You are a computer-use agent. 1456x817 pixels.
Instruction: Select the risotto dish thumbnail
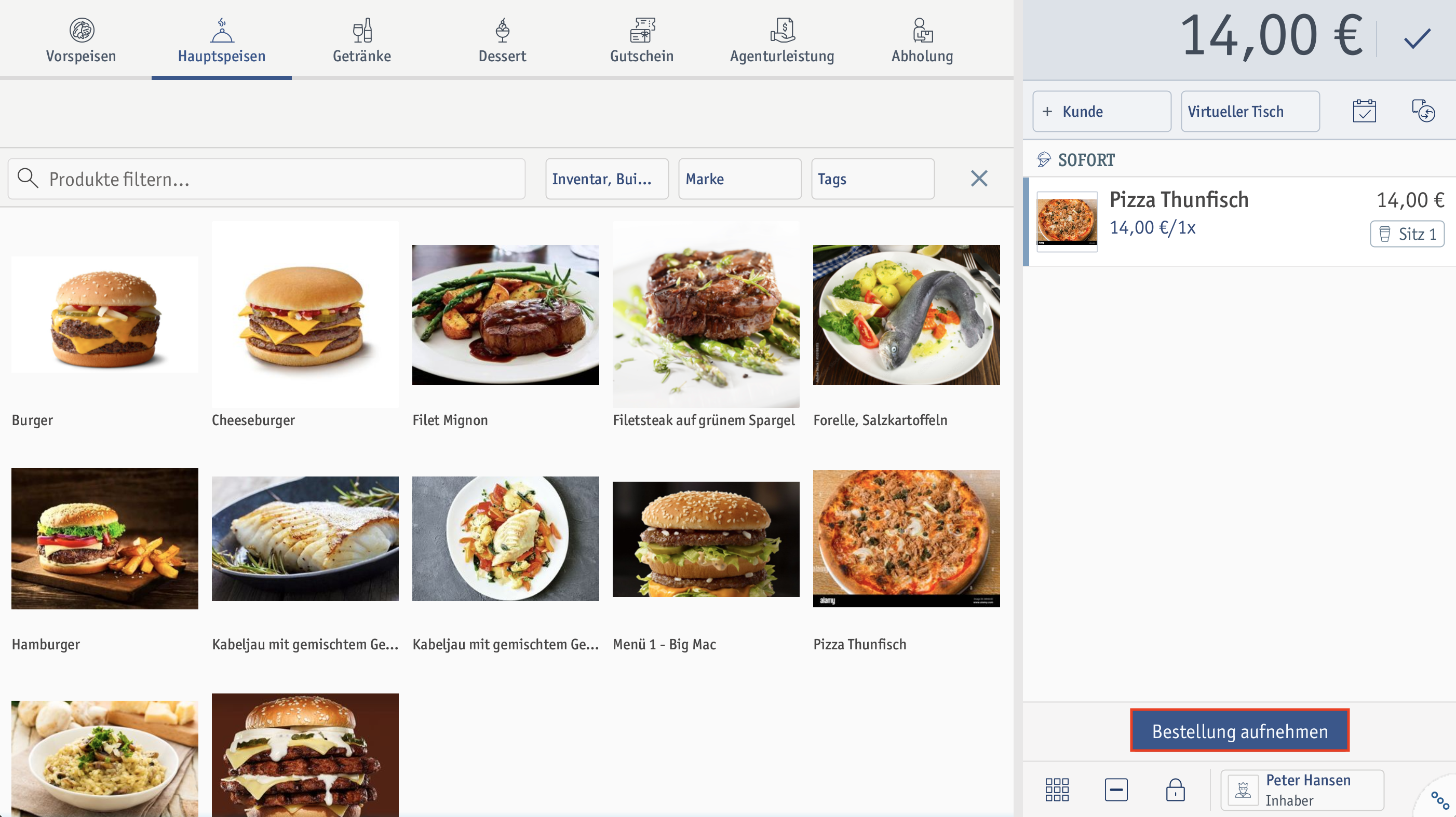point(104,758)
